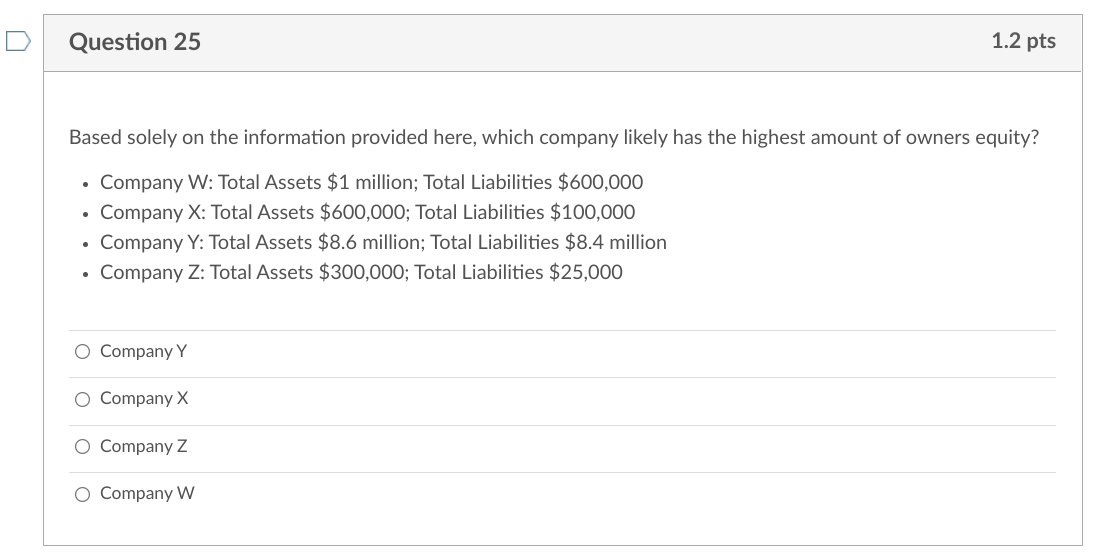The width and height of the screenshot is (1107, 560).
Task: Click the "$25,000" liabilities figure
Action: click(x=586, y=272)
